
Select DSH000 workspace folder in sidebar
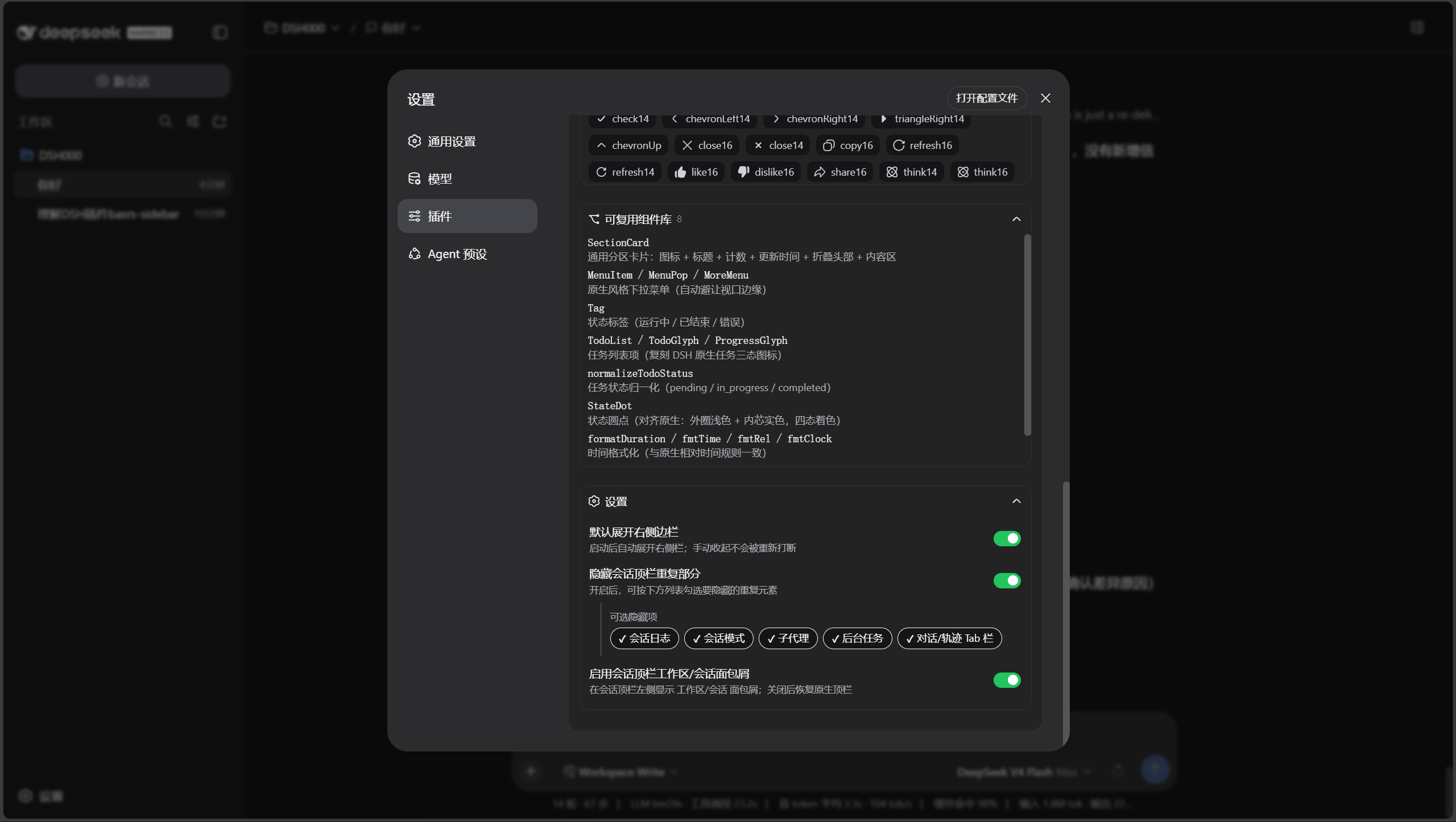pos(123,155)
